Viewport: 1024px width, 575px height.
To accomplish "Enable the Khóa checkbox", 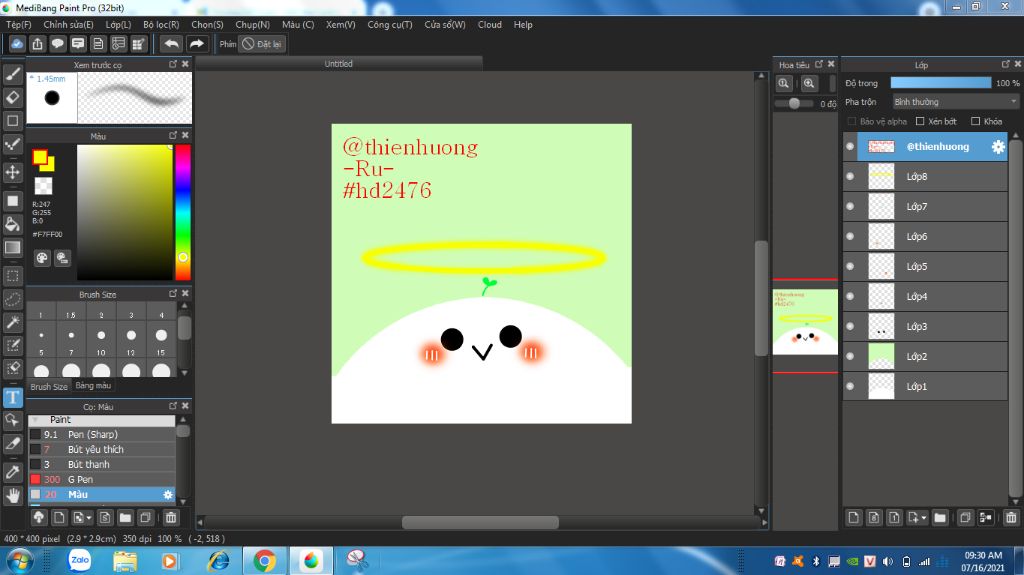I will (x=976, y=122).
